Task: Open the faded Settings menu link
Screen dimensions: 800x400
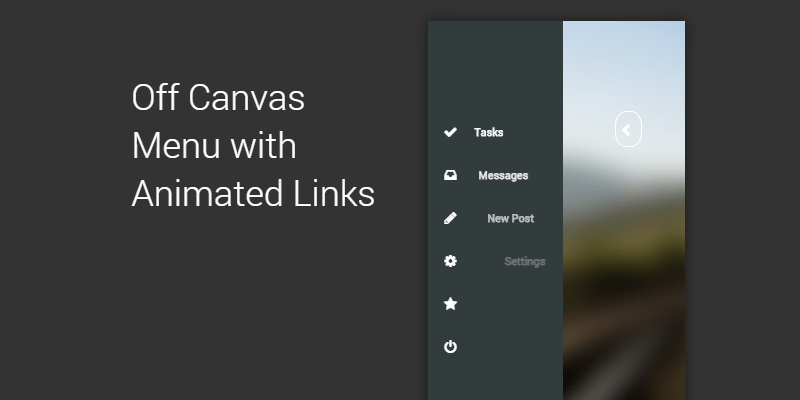Action: coord(525,261)
